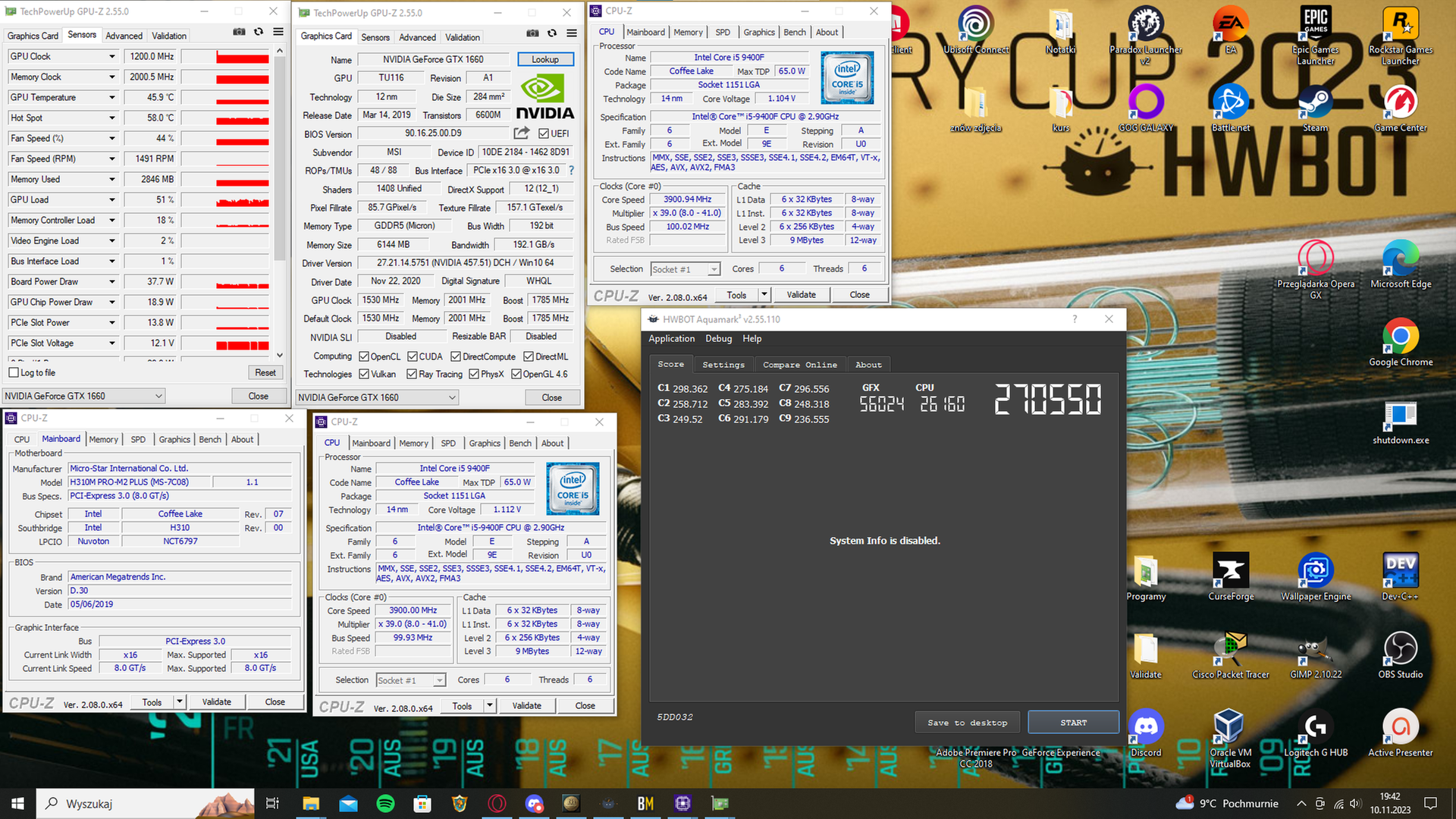
Task: Open hamburger menu in GPU-Z Sensors window
Action: [x=278, y=32]
